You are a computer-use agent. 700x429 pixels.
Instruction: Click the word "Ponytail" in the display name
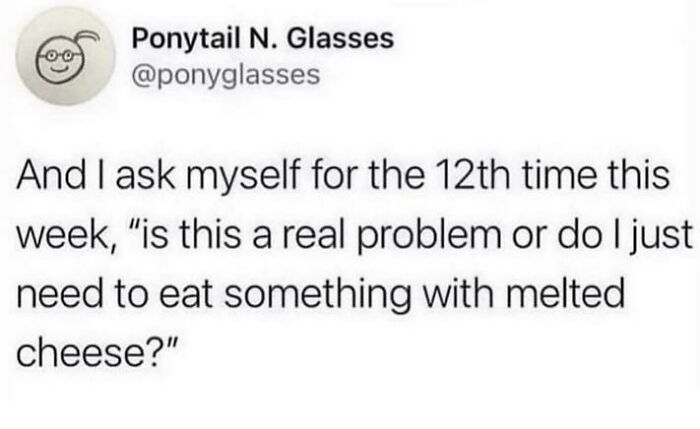coord(184,38)
